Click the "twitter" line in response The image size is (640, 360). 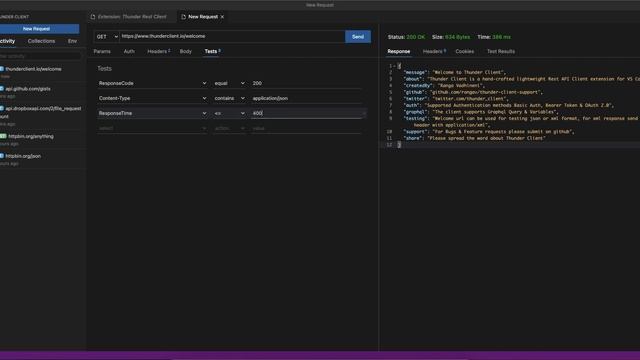456,99
